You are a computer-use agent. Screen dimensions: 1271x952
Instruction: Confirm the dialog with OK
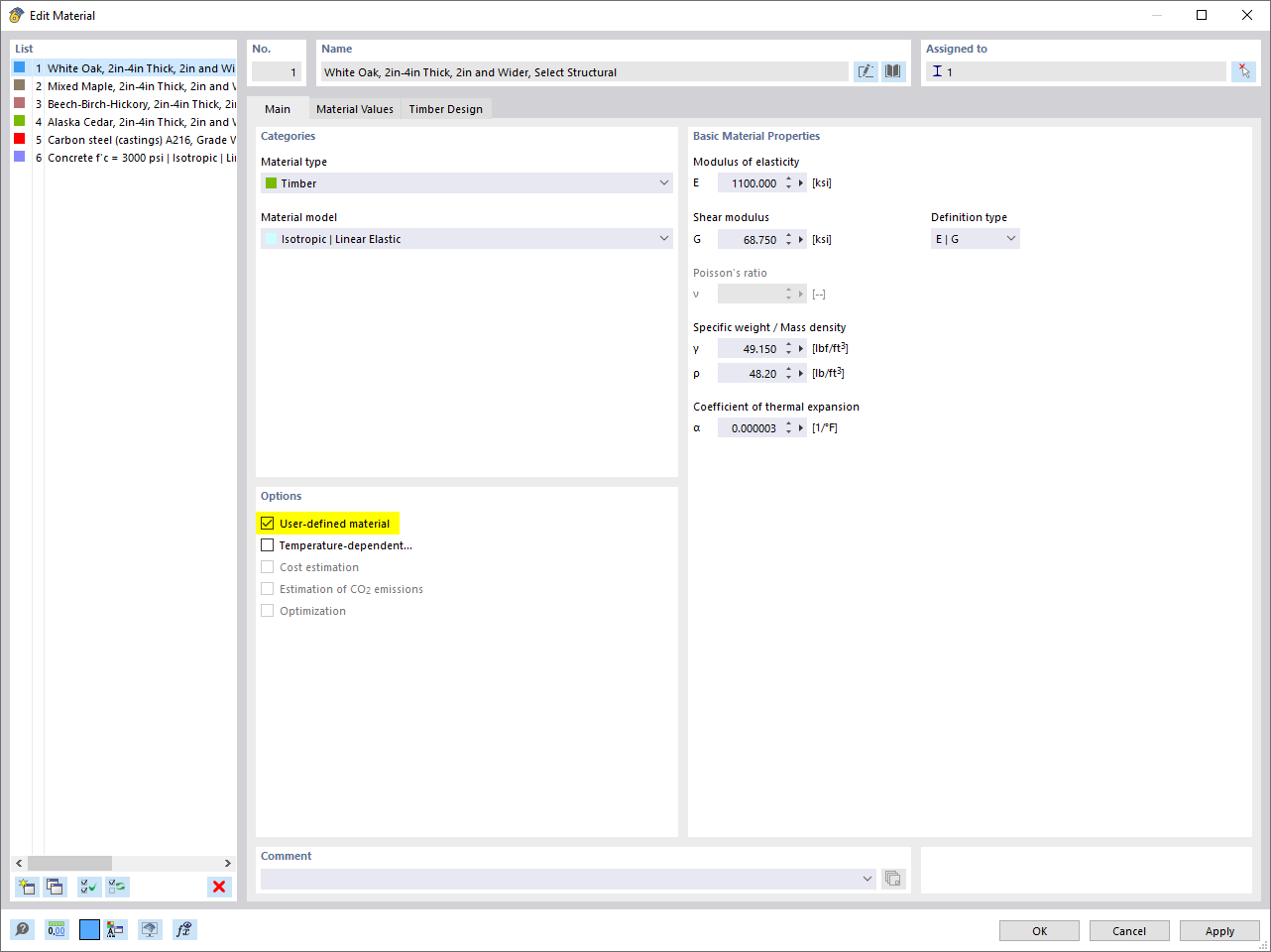coord(1039,930)
